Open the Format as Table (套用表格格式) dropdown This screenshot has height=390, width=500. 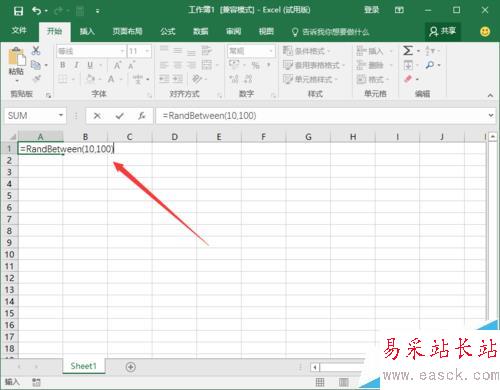313,65
